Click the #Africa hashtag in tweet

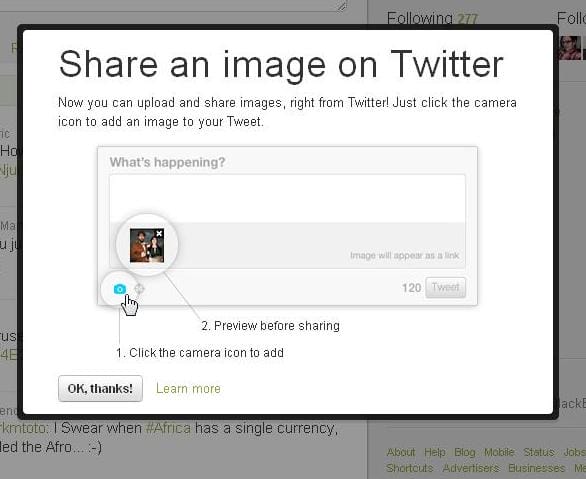168,427
